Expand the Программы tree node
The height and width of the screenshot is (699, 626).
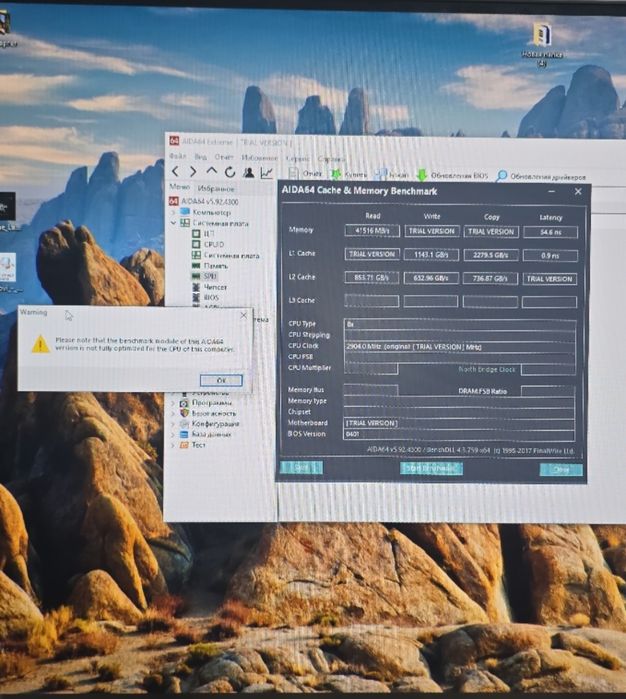coord(173,403)
